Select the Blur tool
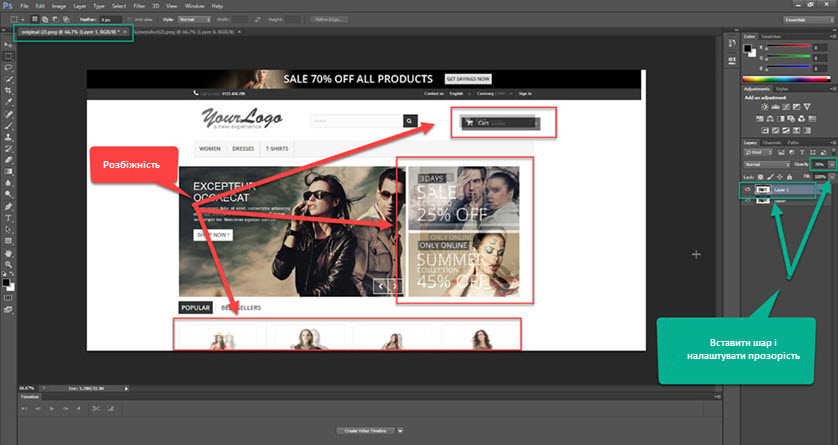Viewport: 838px width, 445px height. (x=8, y=183)
